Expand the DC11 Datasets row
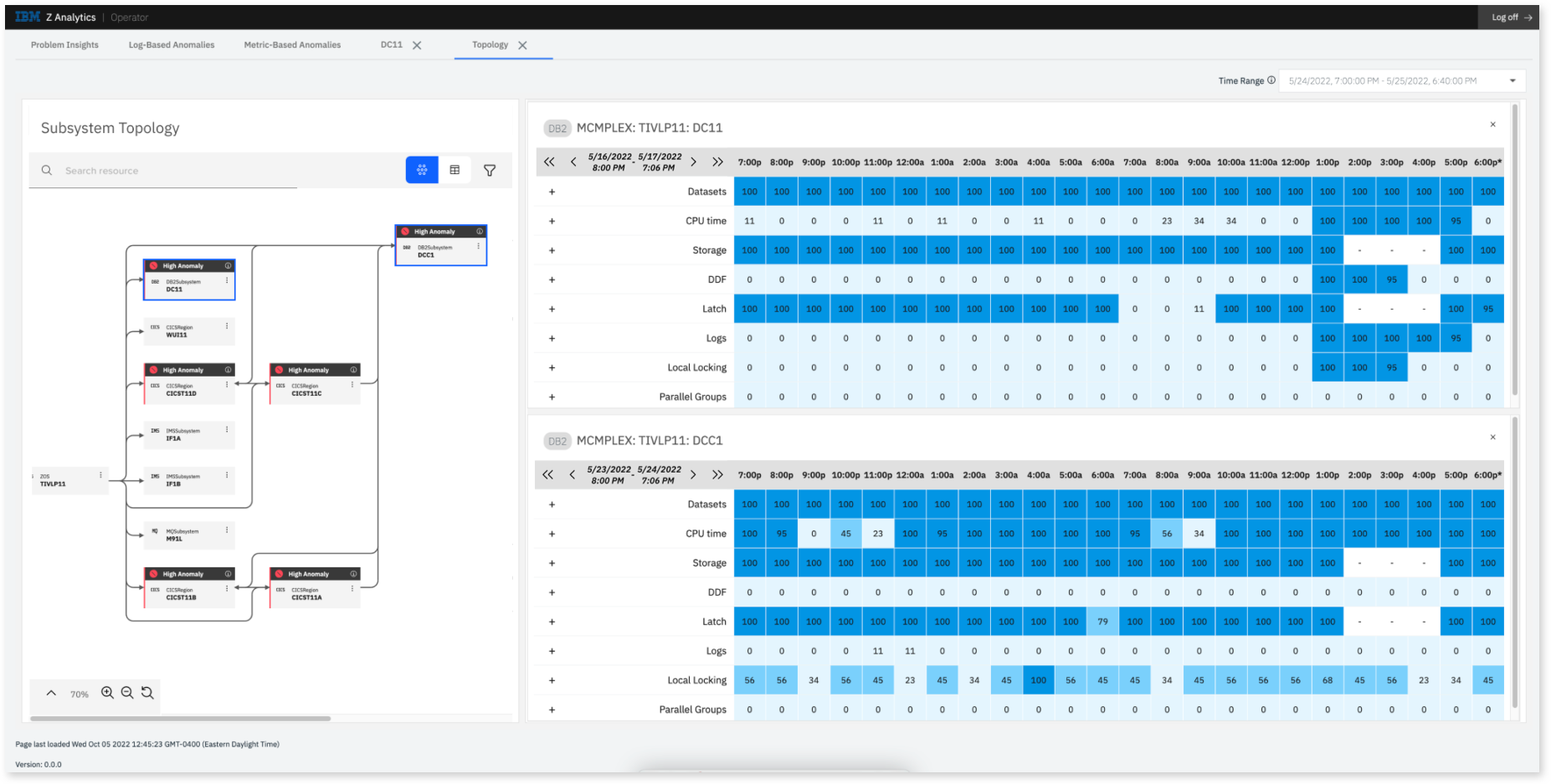This screenshot has width=1551, height=784. pos(552,192)
